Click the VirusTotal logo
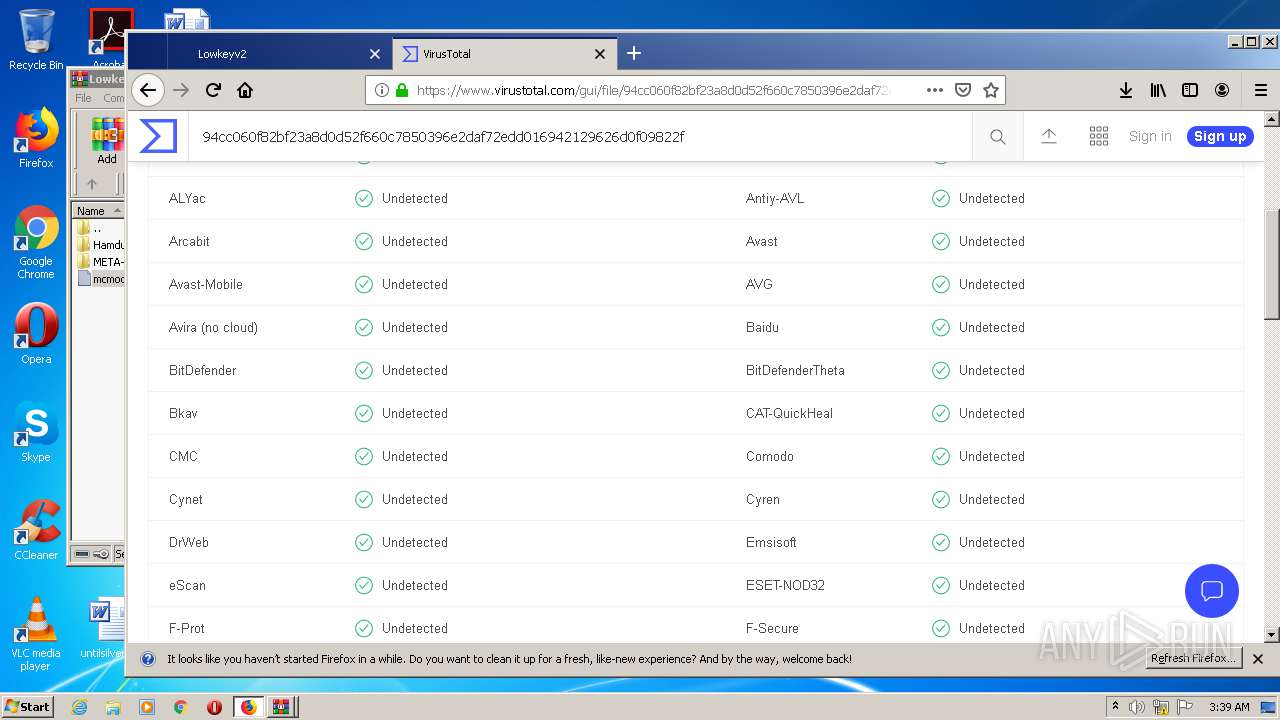 coord(158,136)
